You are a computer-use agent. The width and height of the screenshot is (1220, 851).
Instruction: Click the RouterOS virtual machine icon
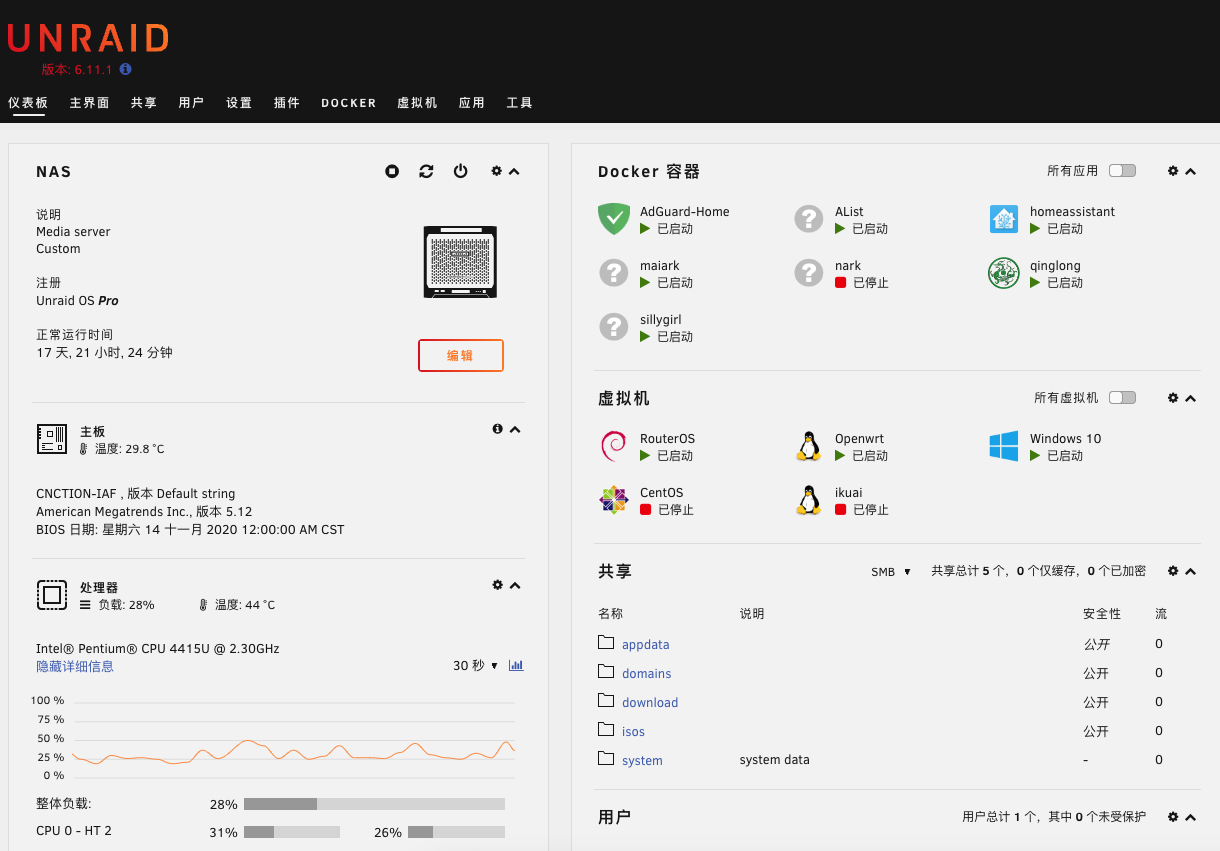pyautogui.click(x=613, y=446)
